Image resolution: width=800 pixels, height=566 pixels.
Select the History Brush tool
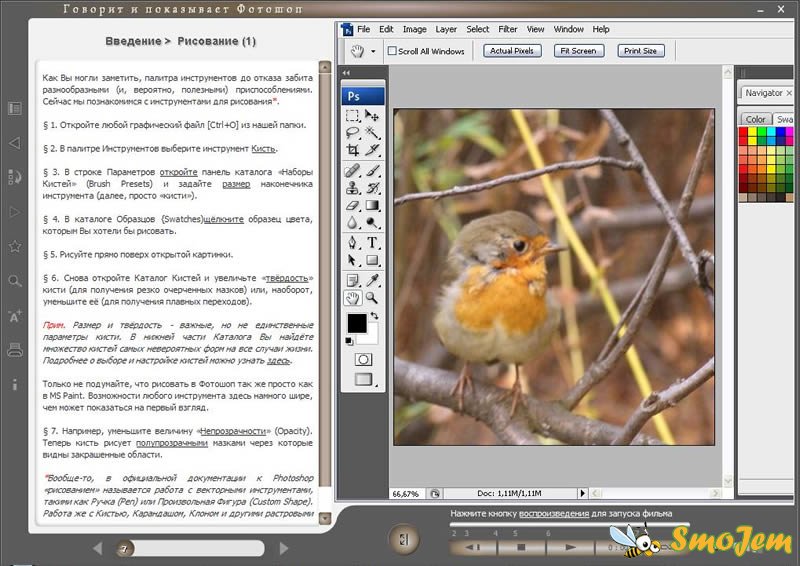pos(372,188)
